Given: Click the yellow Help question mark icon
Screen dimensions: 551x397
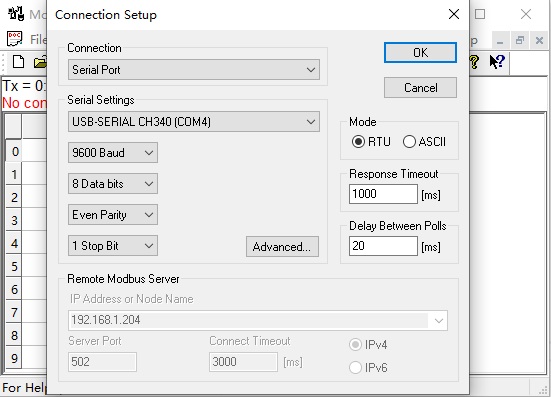Looking at the screenshot, I should click(x=474, y=62).
